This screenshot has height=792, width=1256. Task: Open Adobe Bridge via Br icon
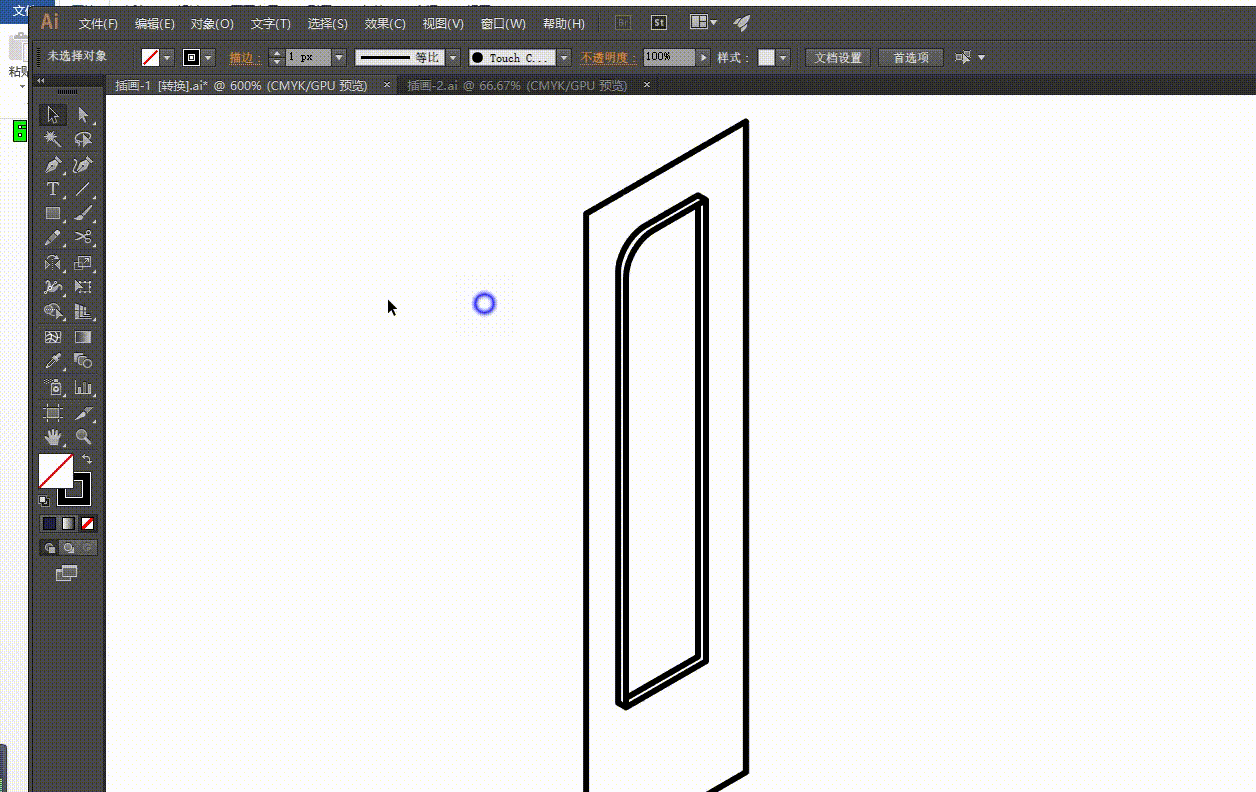pyautogui.click(x=624, y=22)
